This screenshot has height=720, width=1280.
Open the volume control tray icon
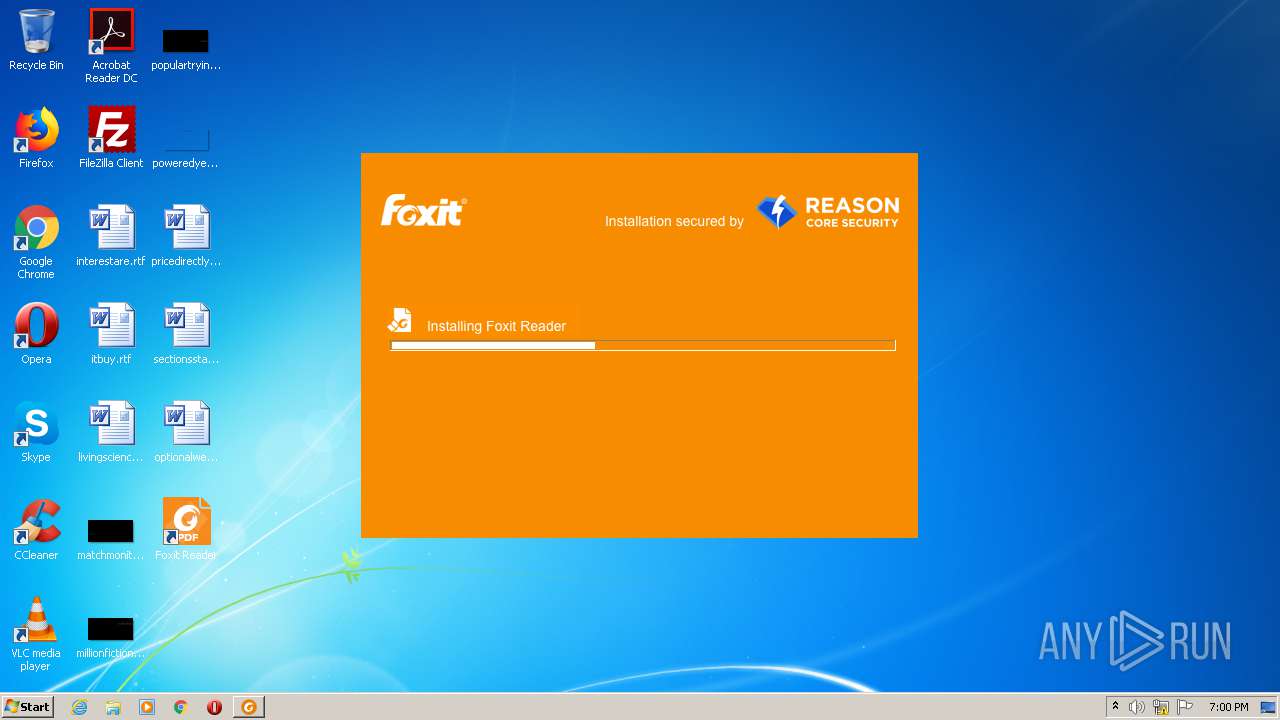tap(1137, 707)
